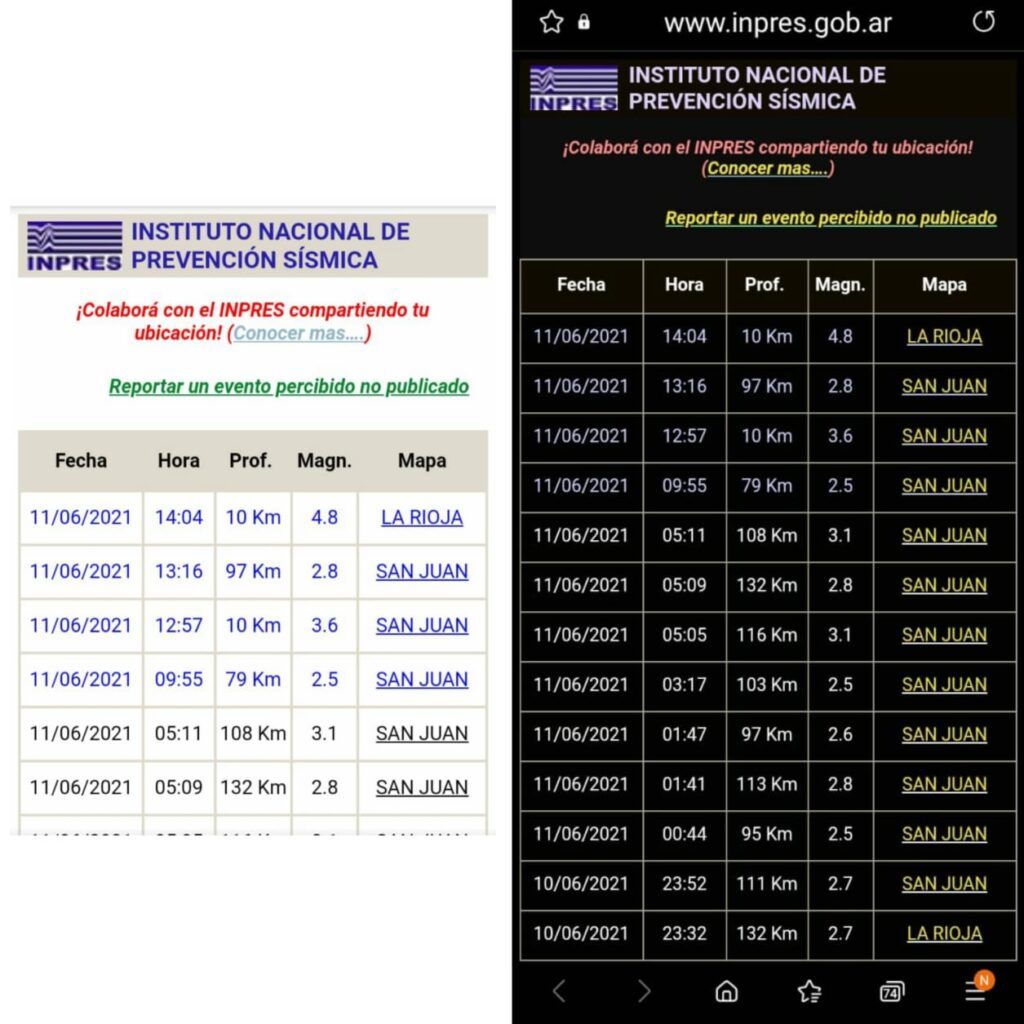Image resolution: width=1024 pixels, height=1024 pixels.
Task: Click the 'Hora' column header on dark page
Action: 684,285
